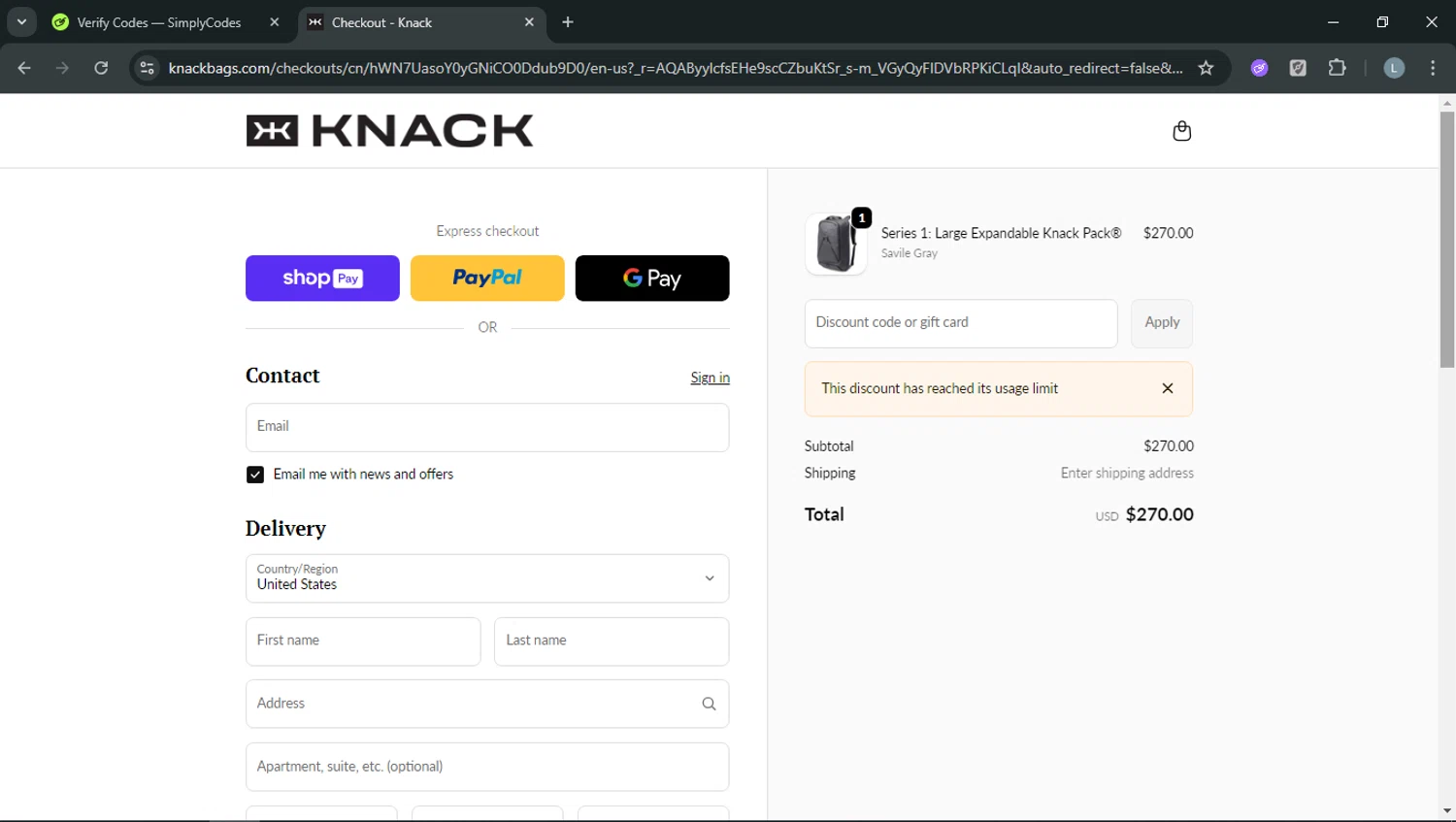Close the Checkout - Knack tab
The height and width of the screenshot is (822, 1456).
pos(529,22)
